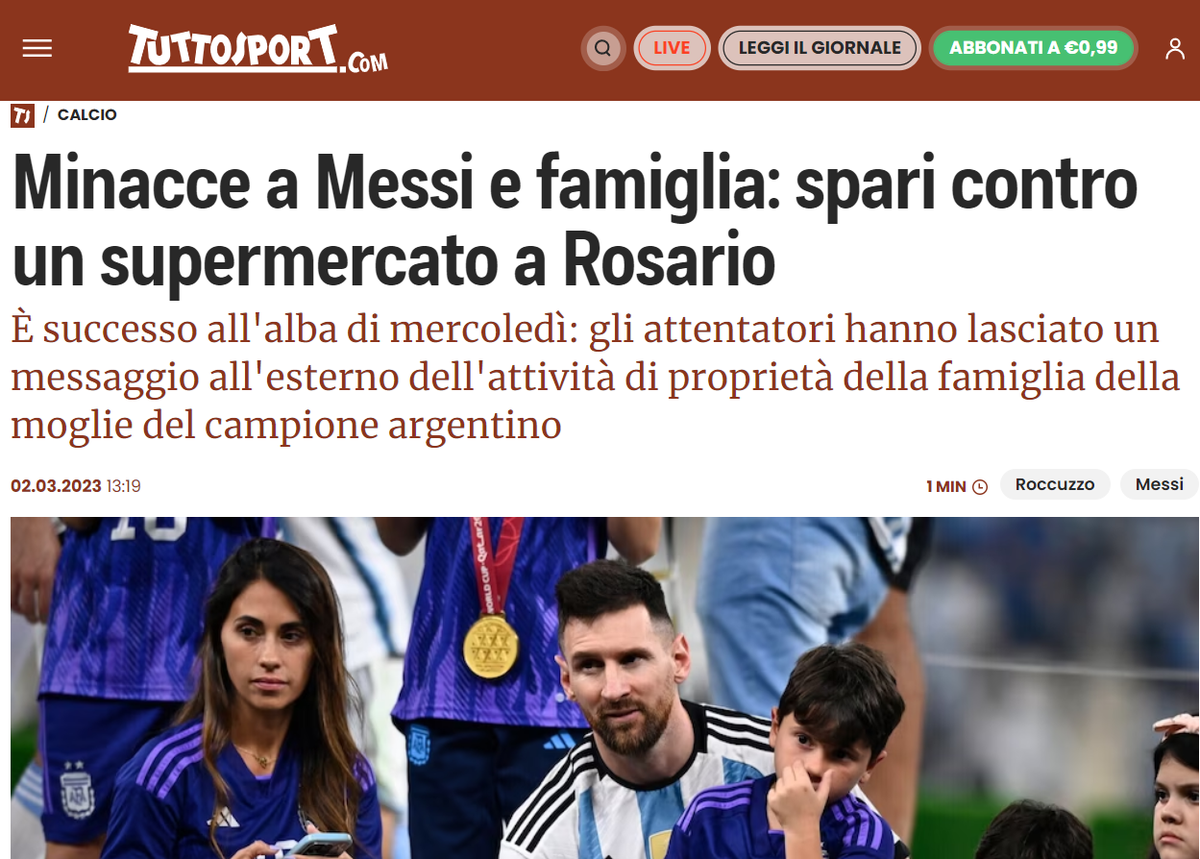1200x859 pixels.
Task: Open the Roccuzzo tag
Action: (x=1055, y=485)
